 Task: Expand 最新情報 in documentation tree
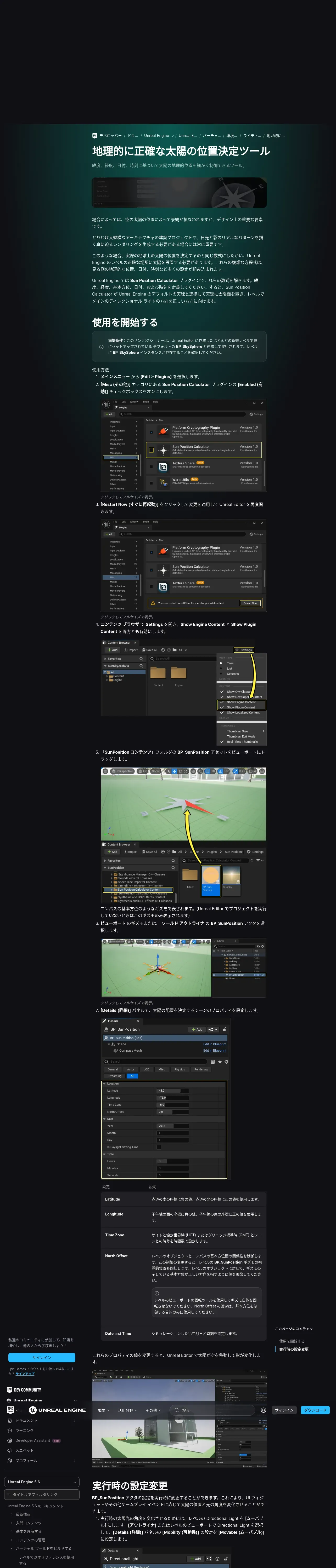click(x=12, y=1514)
